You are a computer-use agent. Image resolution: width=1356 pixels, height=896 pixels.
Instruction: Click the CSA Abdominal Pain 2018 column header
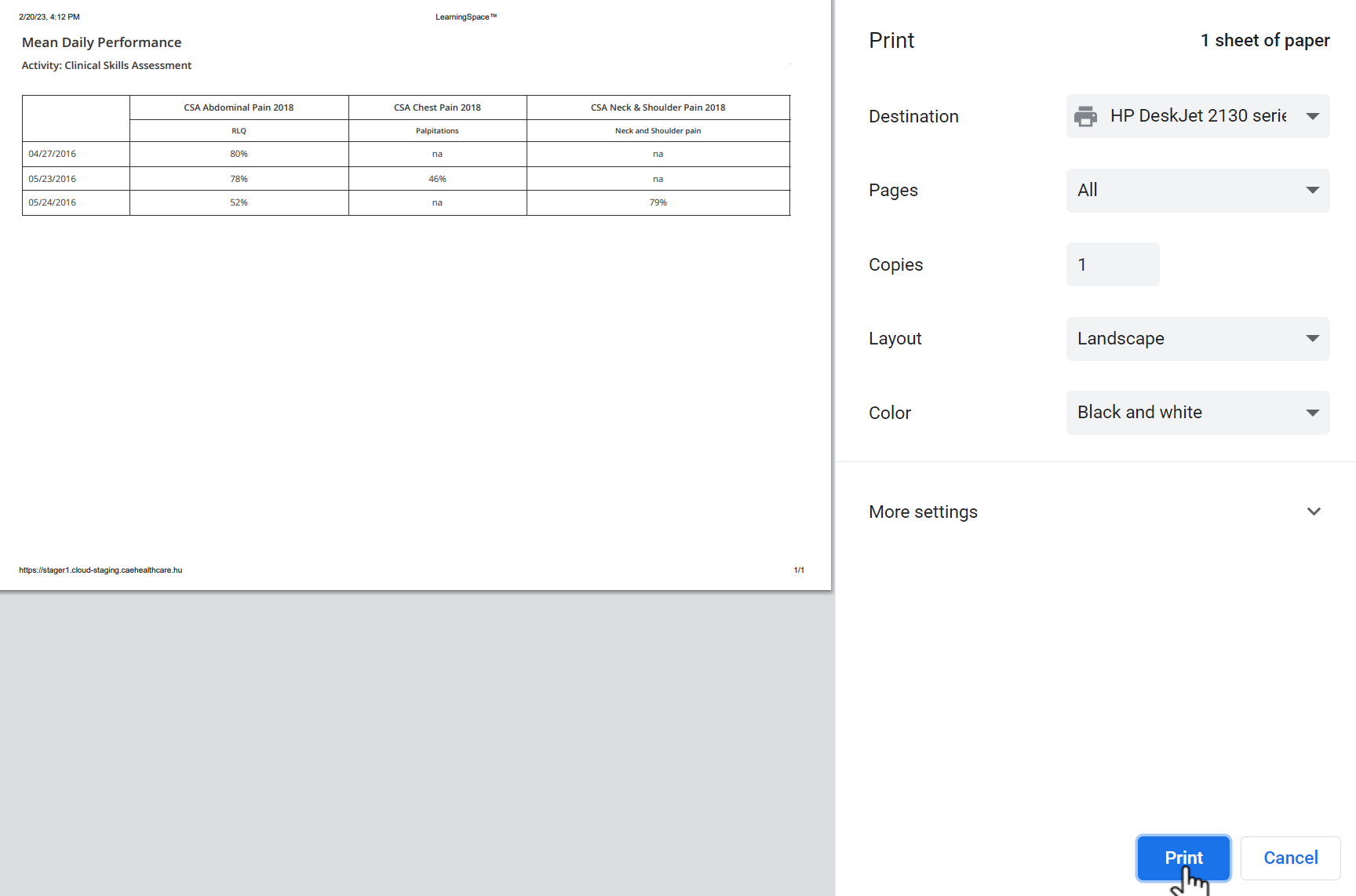click(239, 107)
